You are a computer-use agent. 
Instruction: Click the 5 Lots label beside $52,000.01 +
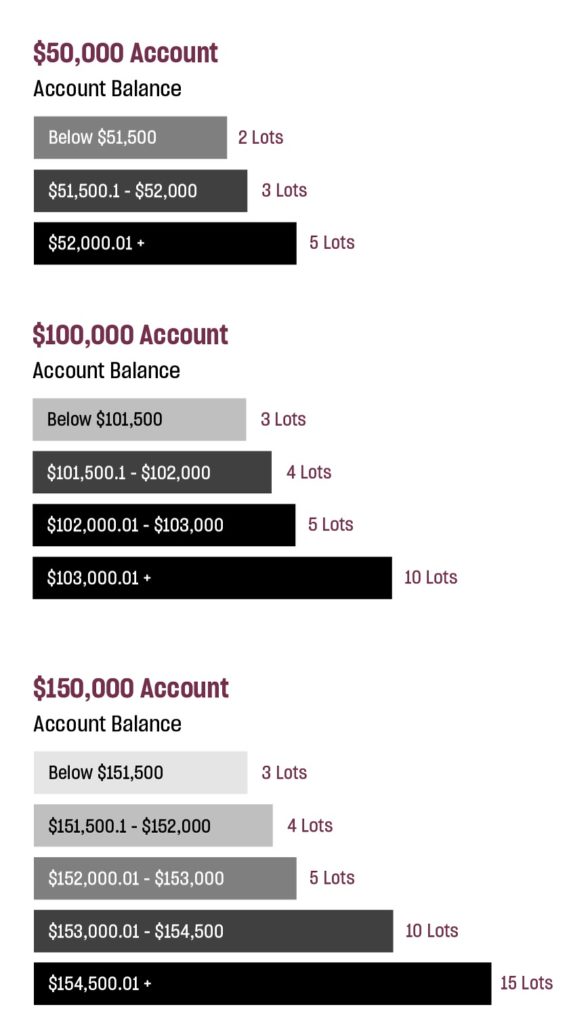332,242
